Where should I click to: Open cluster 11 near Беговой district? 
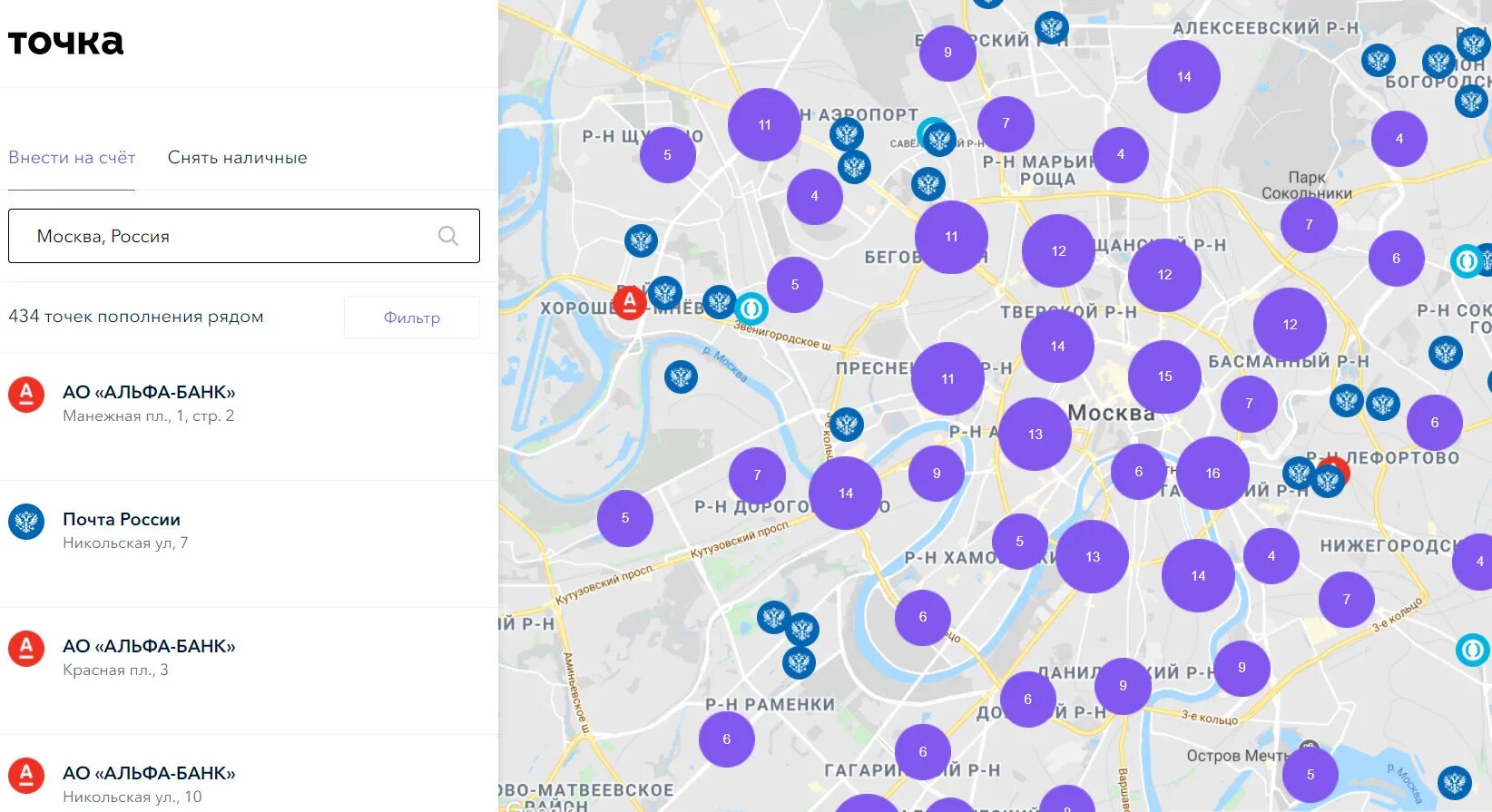point(951,237)
